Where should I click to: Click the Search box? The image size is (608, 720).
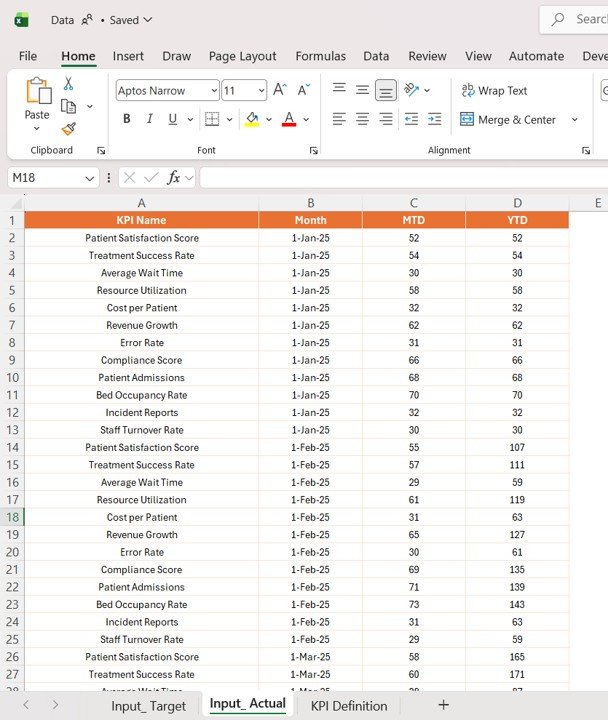(x=574, y=19)
